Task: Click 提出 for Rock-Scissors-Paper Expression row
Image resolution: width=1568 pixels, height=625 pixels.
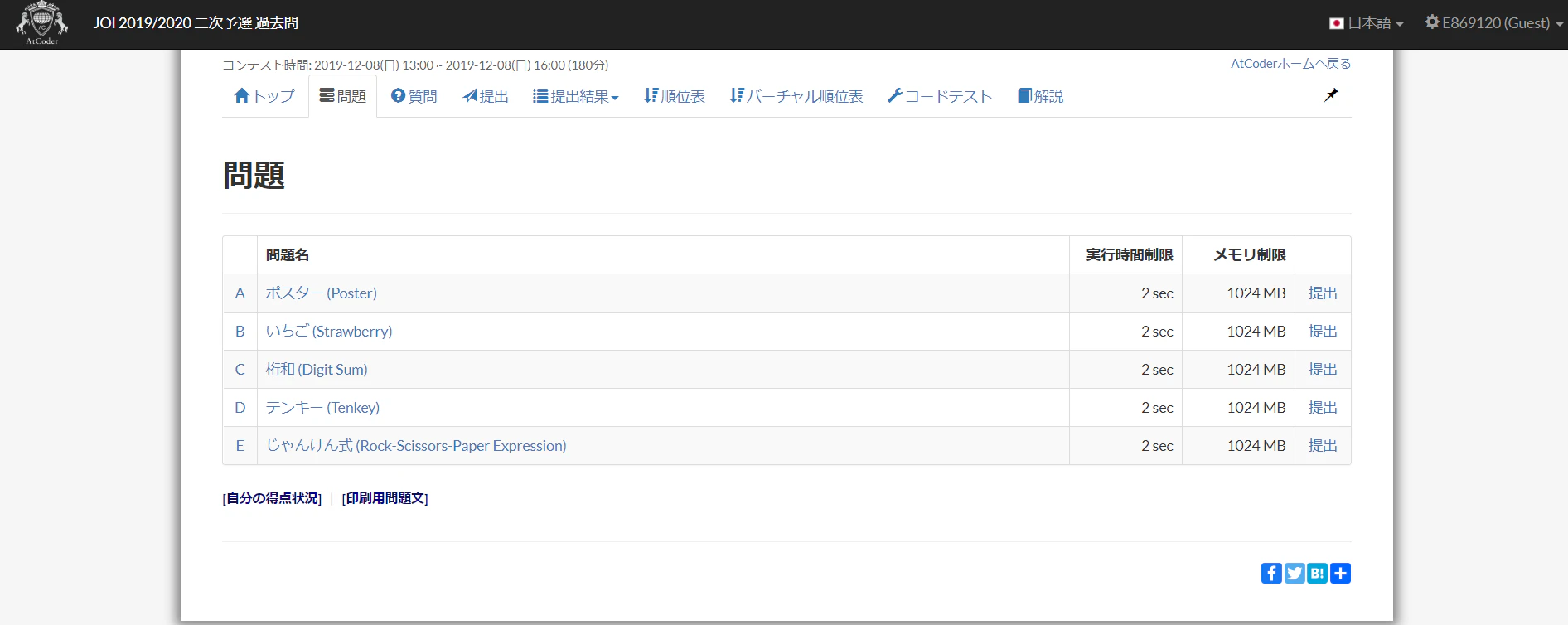Action: (1323, 446)
